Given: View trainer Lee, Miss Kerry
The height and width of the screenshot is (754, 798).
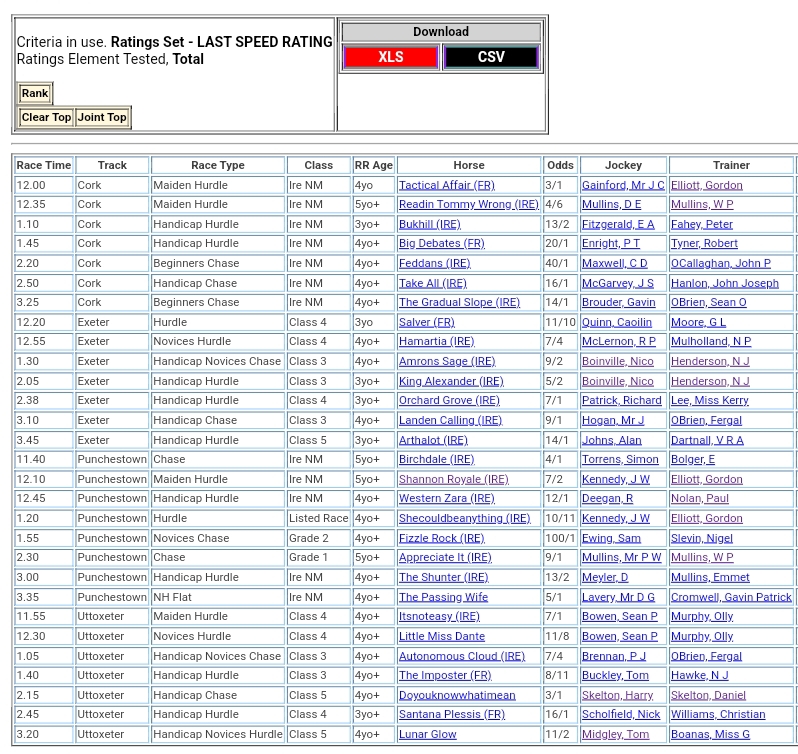Looking at the screenshot, I should tap(709, 401).
